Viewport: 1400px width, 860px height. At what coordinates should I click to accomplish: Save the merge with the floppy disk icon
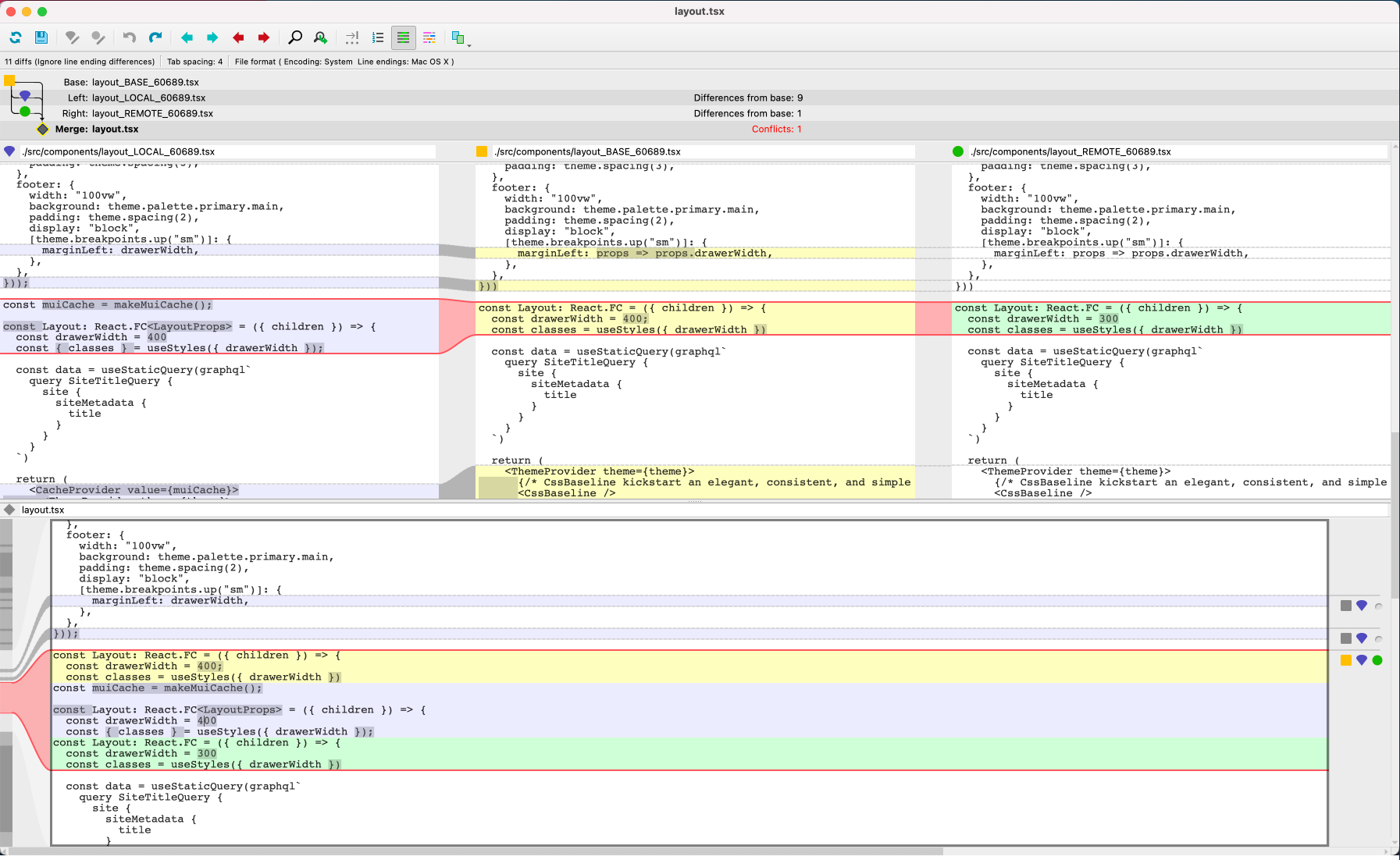coord(41,37)
